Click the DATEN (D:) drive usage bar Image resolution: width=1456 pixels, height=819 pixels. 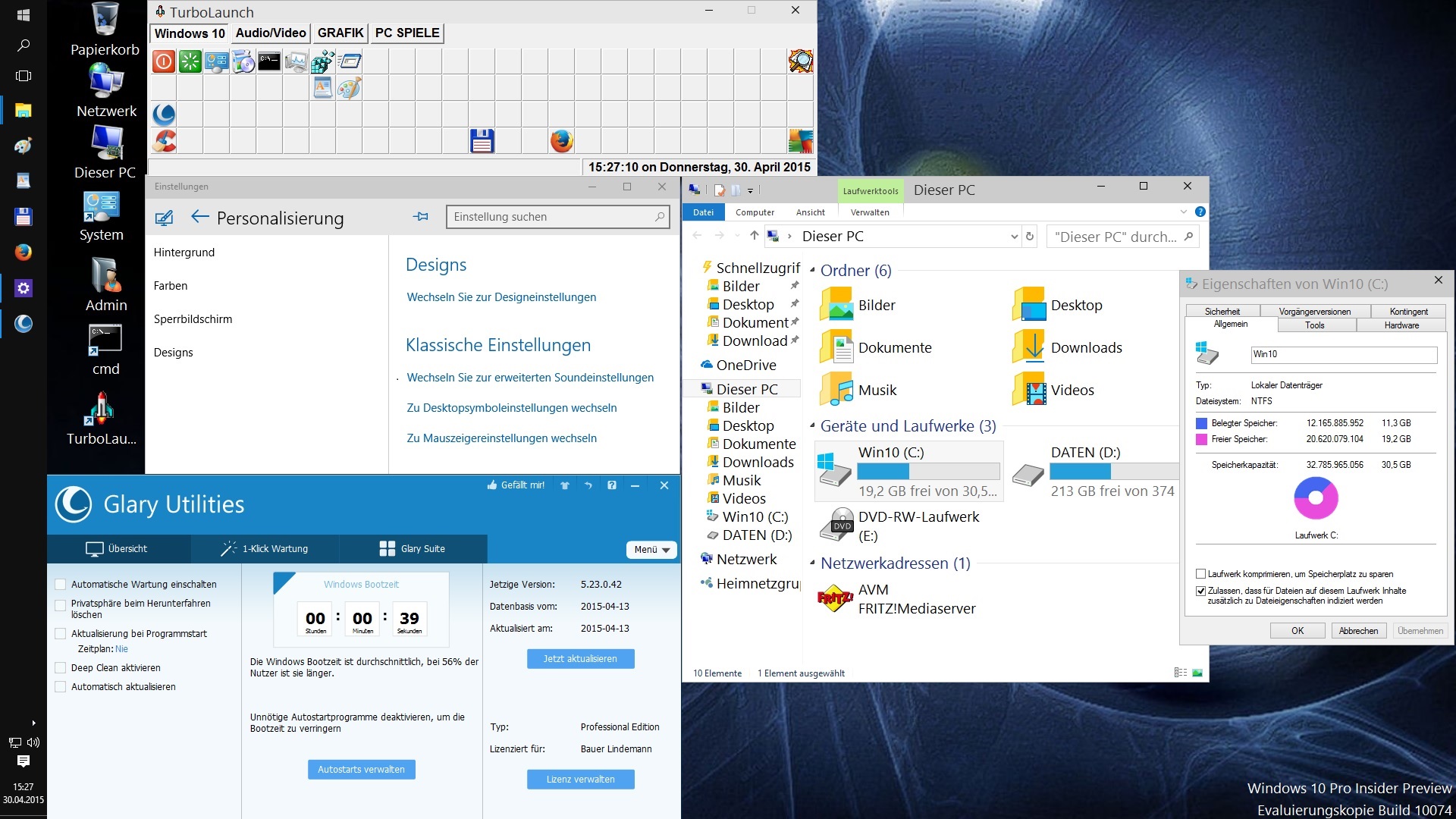tap(1114, 472)
